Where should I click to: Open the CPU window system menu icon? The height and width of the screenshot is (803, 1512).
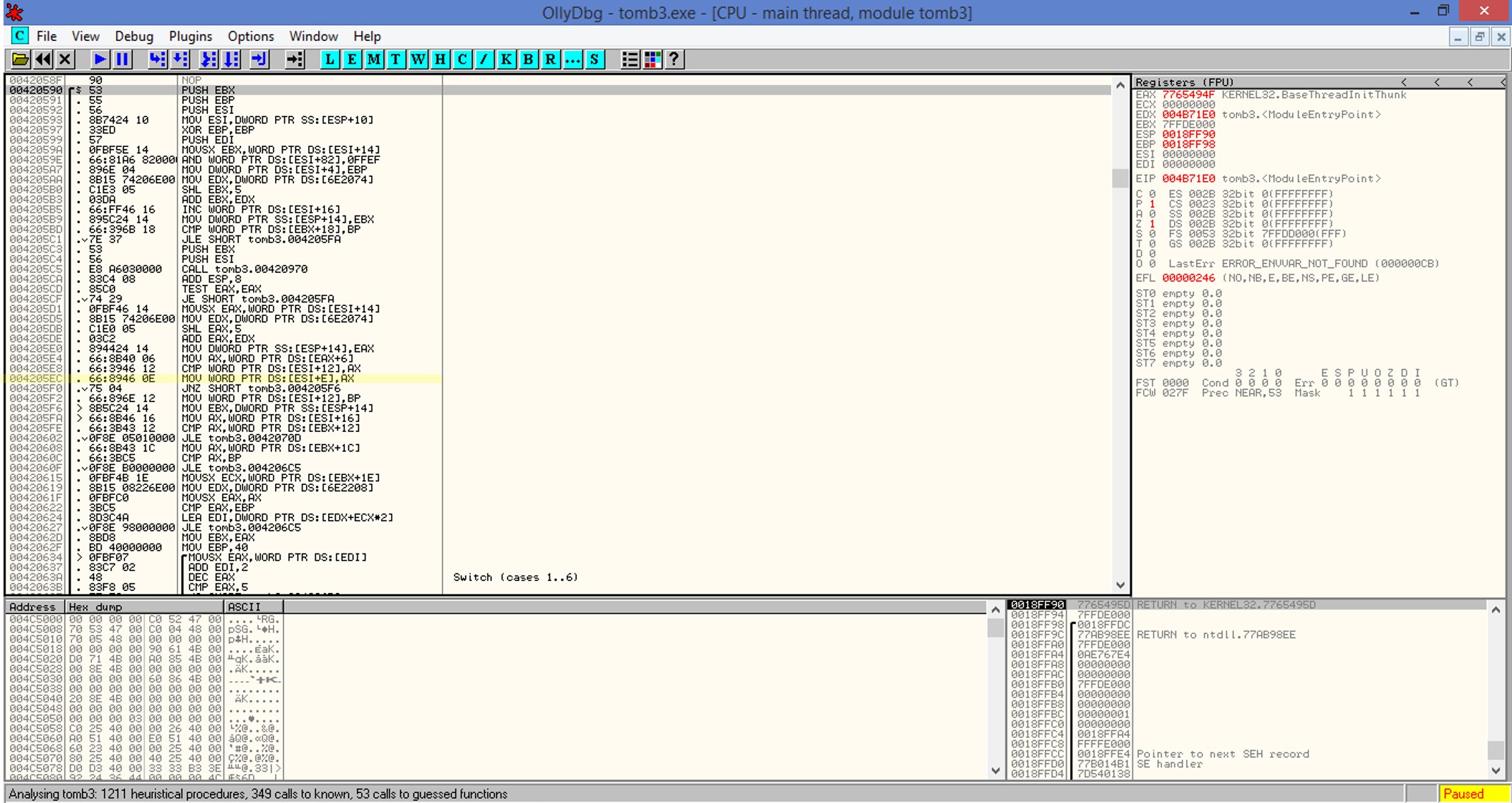[19, 36]
